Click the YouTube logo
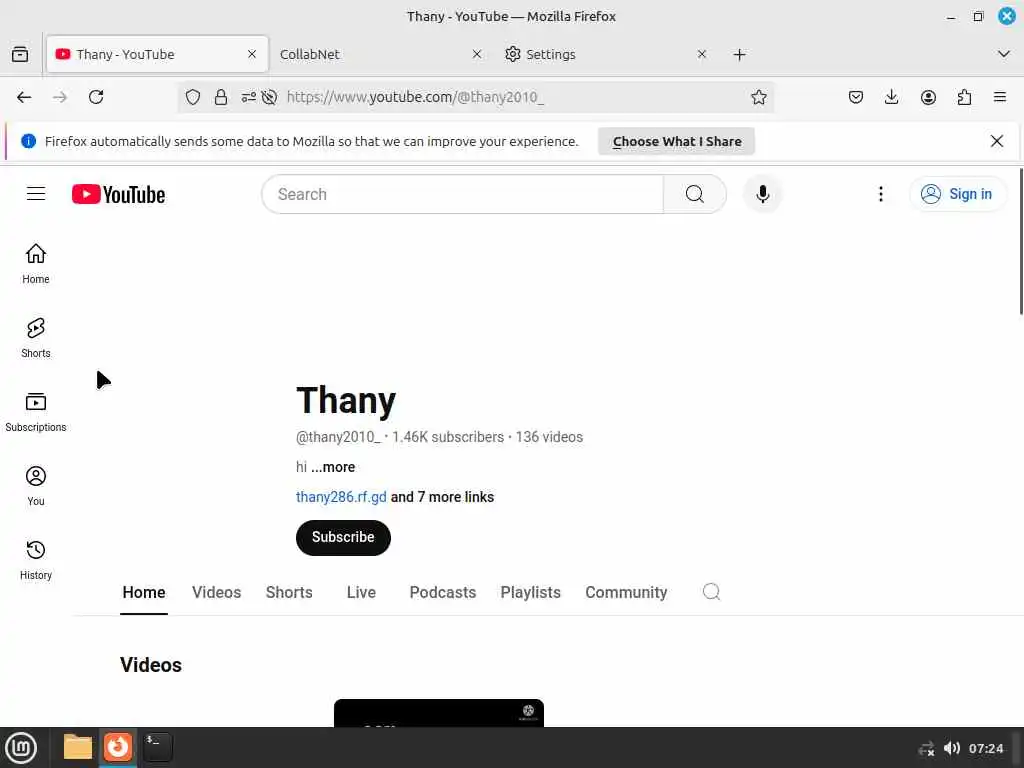This screenshot has height=768, width=1024. click(118, 194)
